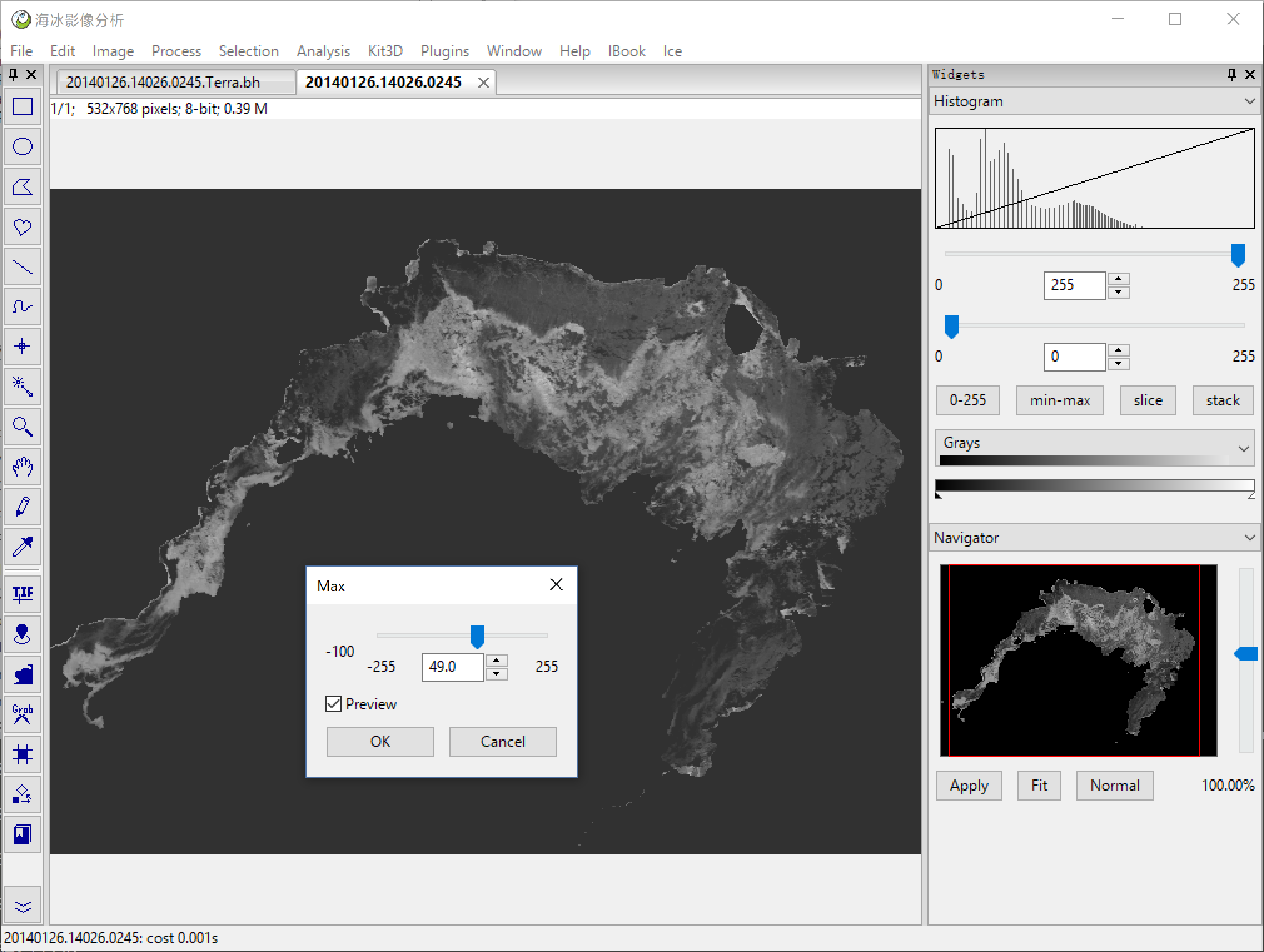Open the Histogram widget dropdown
This screenshot has height=952, width=1264.
1249,101
